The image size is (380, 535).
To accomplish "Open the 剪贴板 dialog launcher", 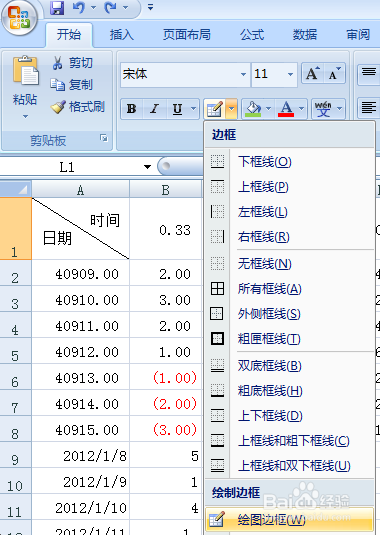I will click(x=104, y=138).
